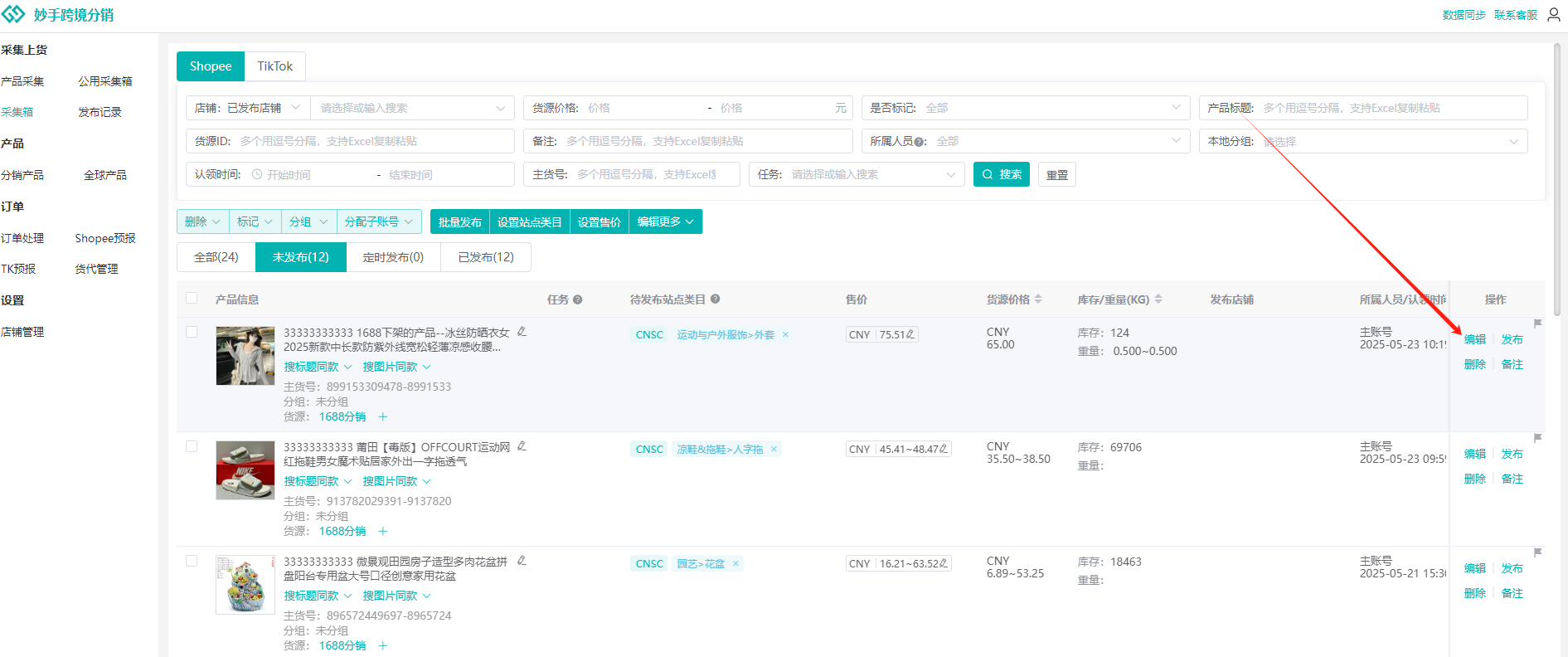The height and width of the screenshot is (657, 1568).
Task: Open the user profile icon
Action: [1554, 14]
